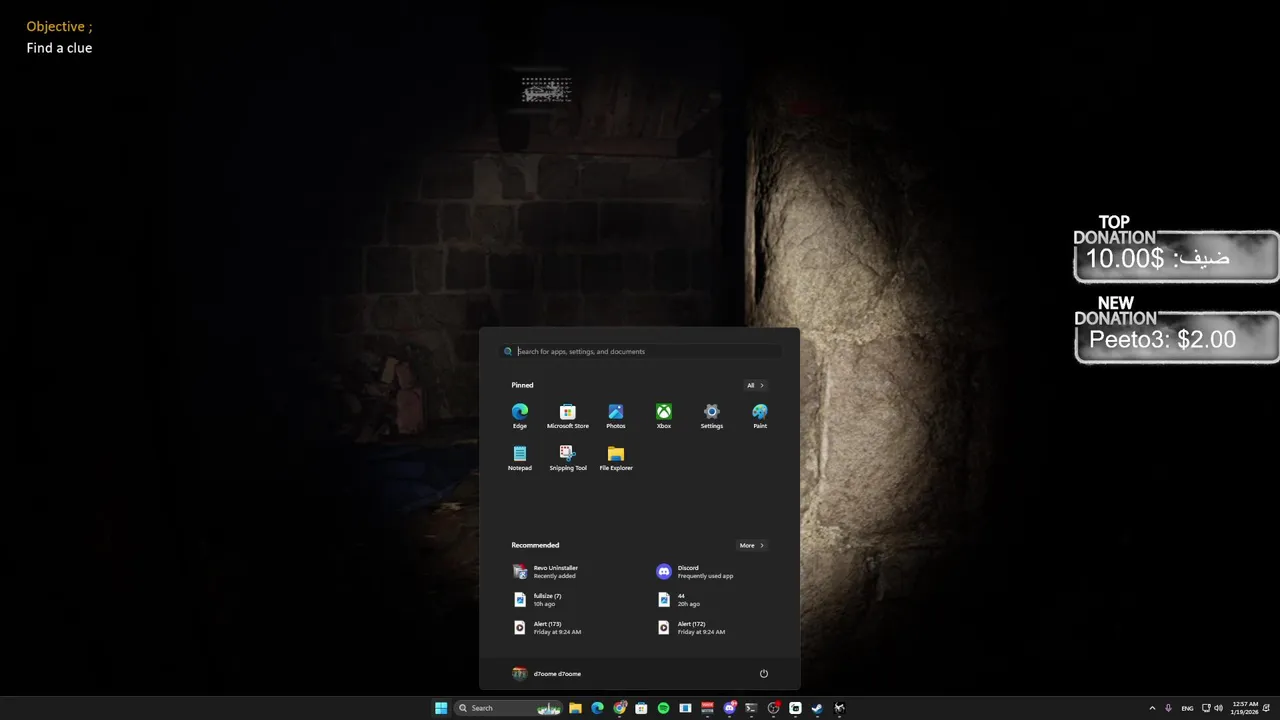Viewport: 1280px width, 720px height.
Task: Open Spotify on the taskbar
Action: point(663,708)
